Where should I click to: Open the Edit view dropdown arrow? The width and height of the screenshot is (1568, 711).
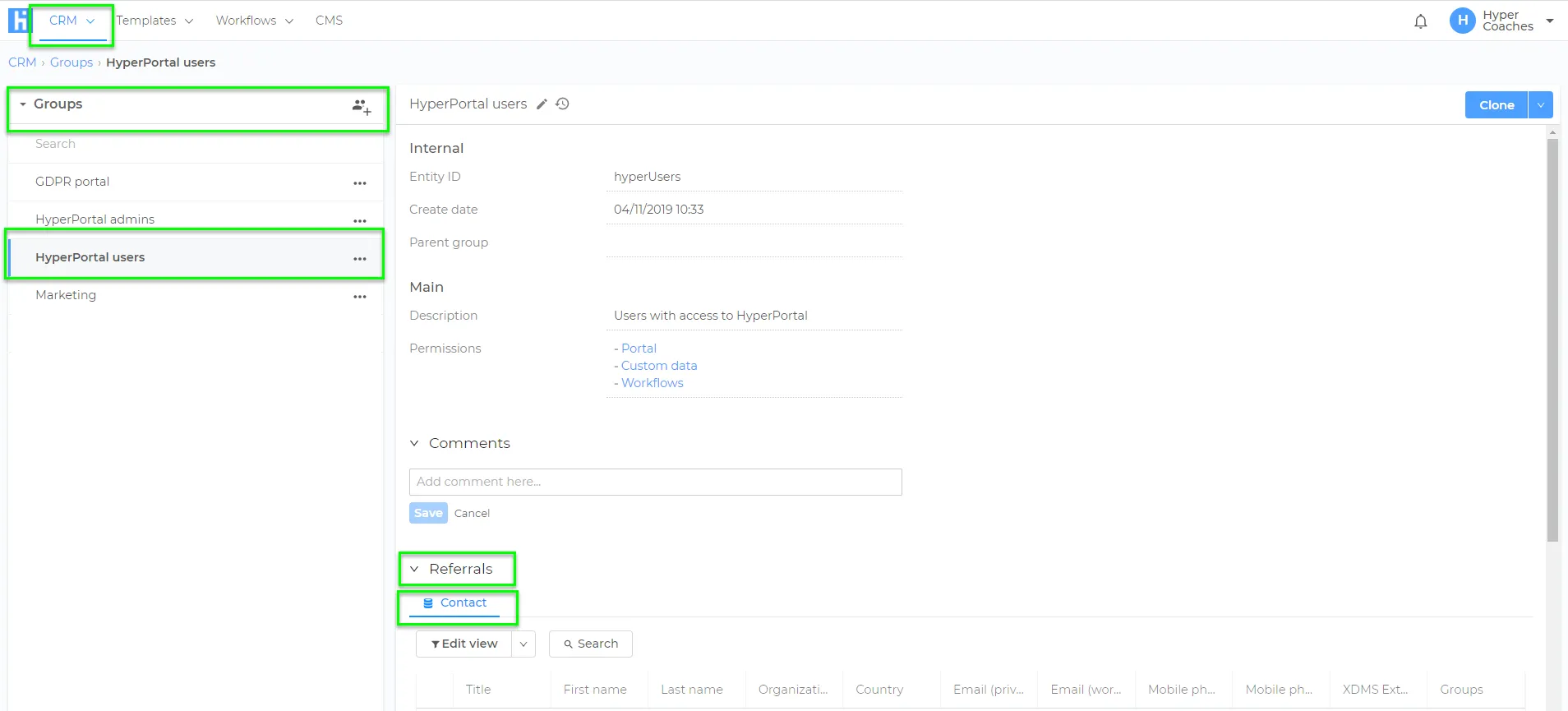click(x=523, y=644)
